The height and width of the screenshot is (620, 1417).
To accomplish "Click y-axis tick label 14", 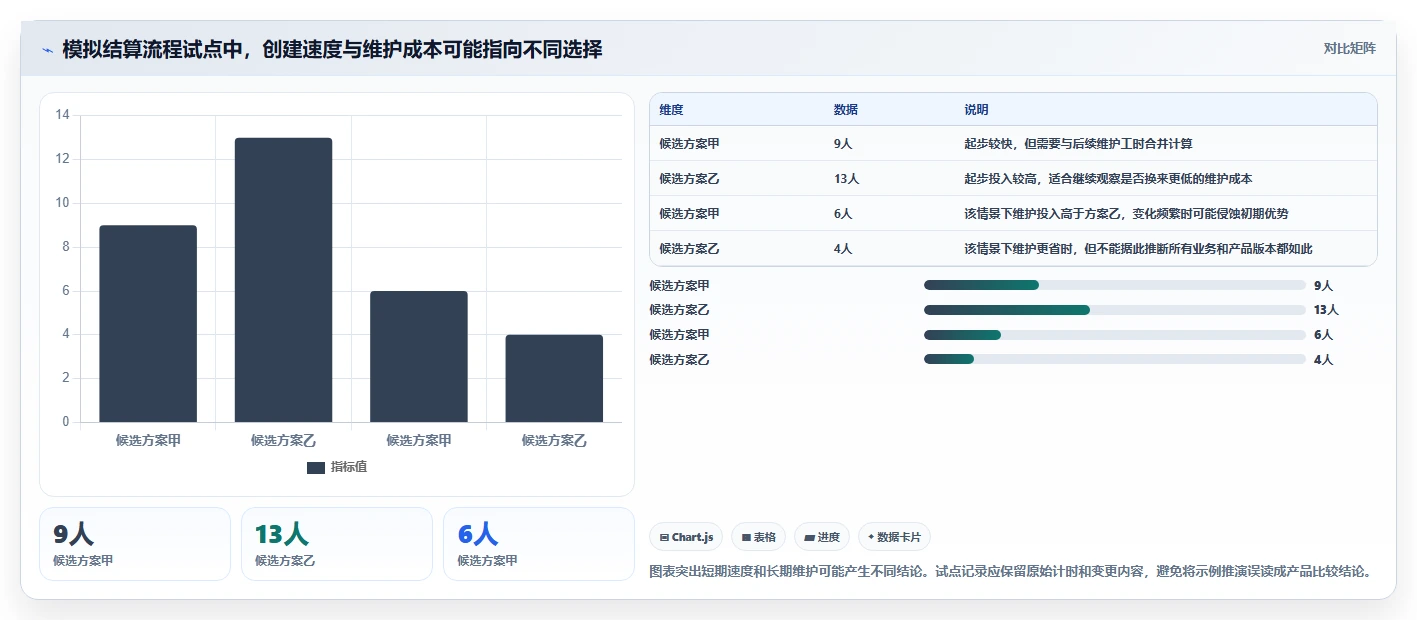I will [x=62, y=115].
